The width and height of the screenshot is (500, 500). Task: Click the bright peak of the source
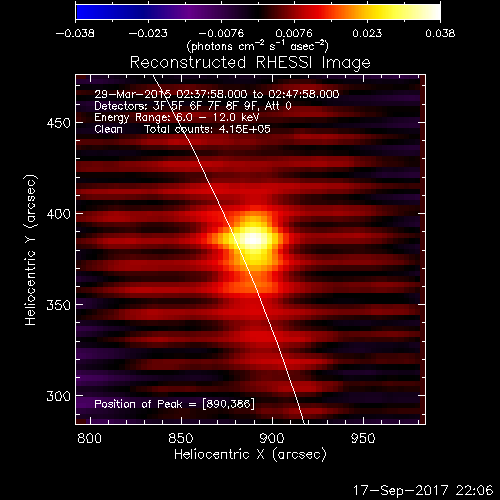253,238
